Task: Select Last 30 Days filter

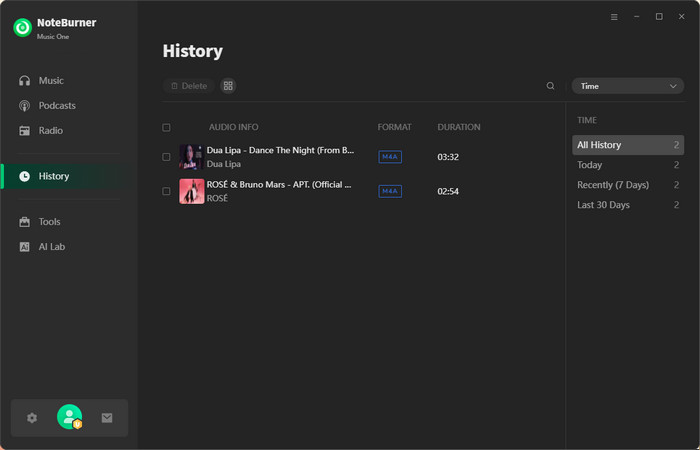Action: point(628,205)
